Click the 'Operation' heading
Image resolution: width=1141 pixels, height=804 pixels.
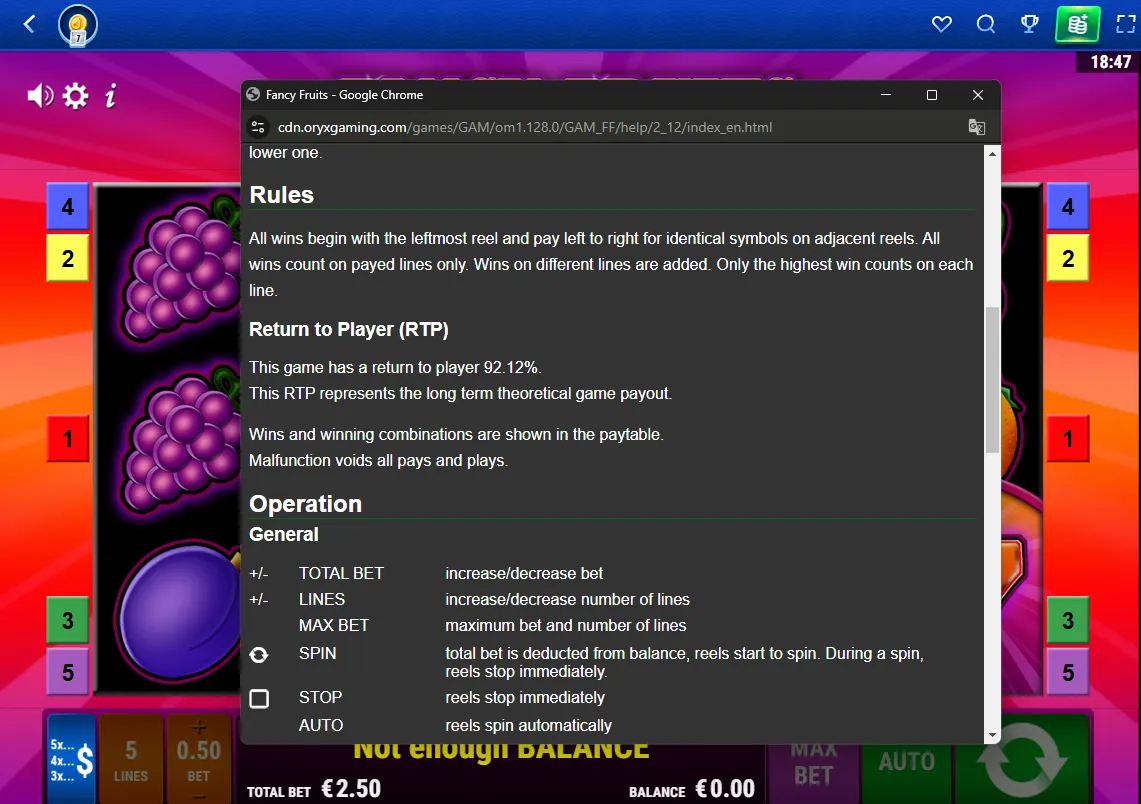(x=306, y=504)
